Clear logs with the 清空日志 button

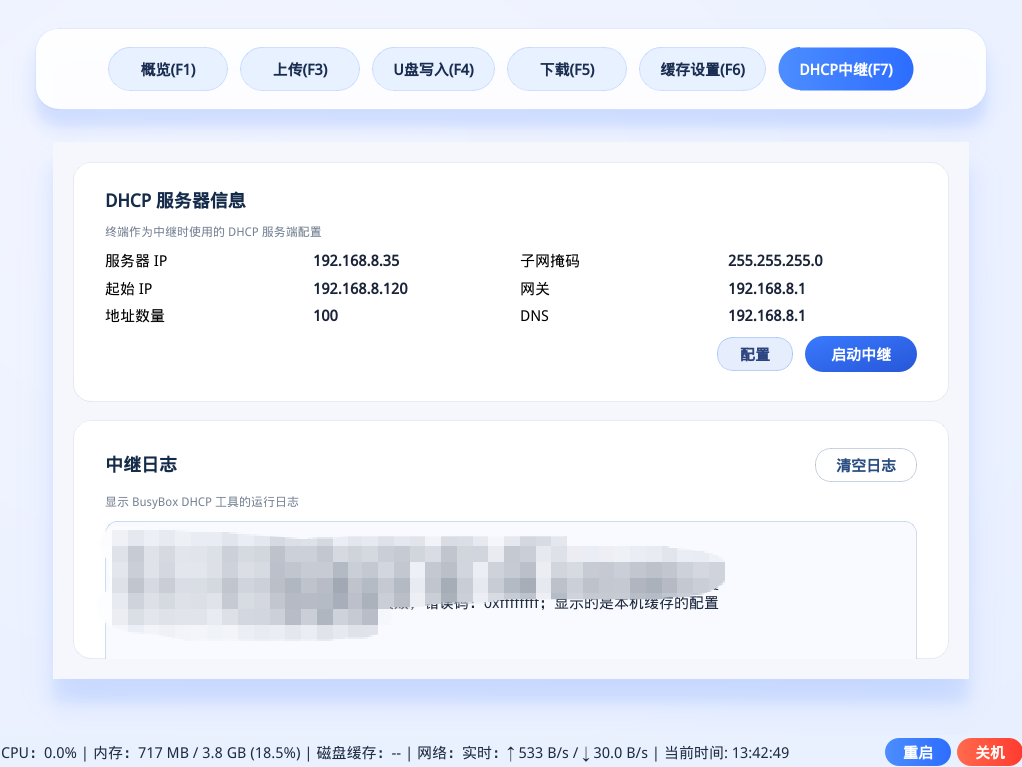[865, 465]
